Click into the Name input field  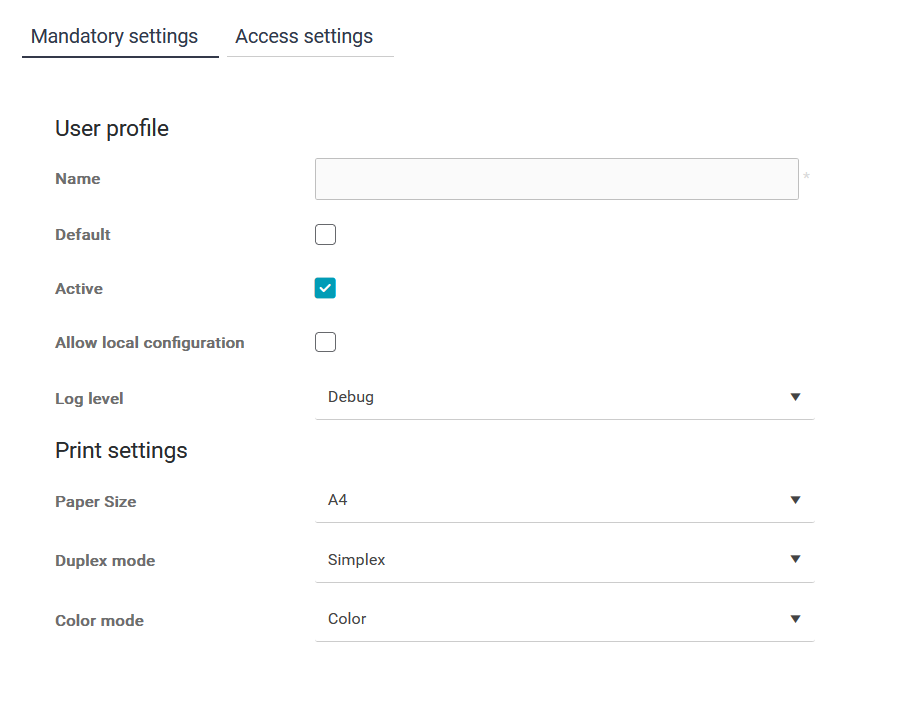pyautogui.click(x=556, y=179)
